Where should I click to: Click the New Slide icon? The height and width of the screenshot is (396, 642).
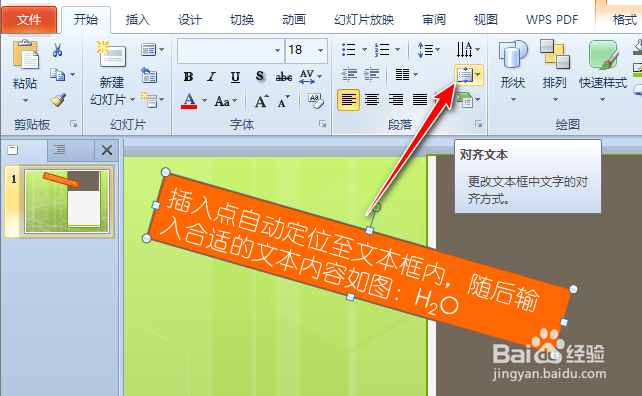point(111,54)
